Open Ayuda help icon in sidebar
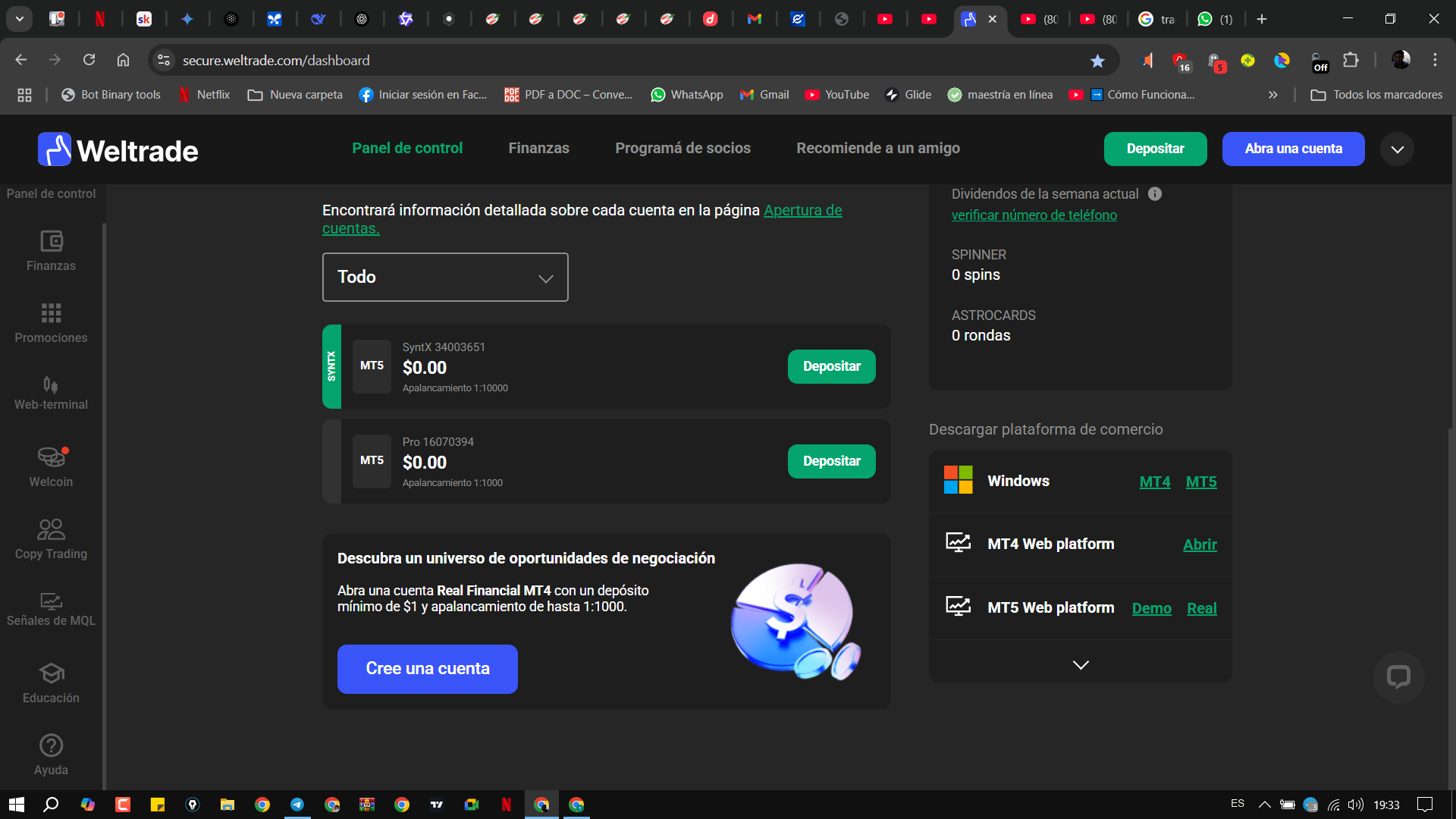 point(51,745)
